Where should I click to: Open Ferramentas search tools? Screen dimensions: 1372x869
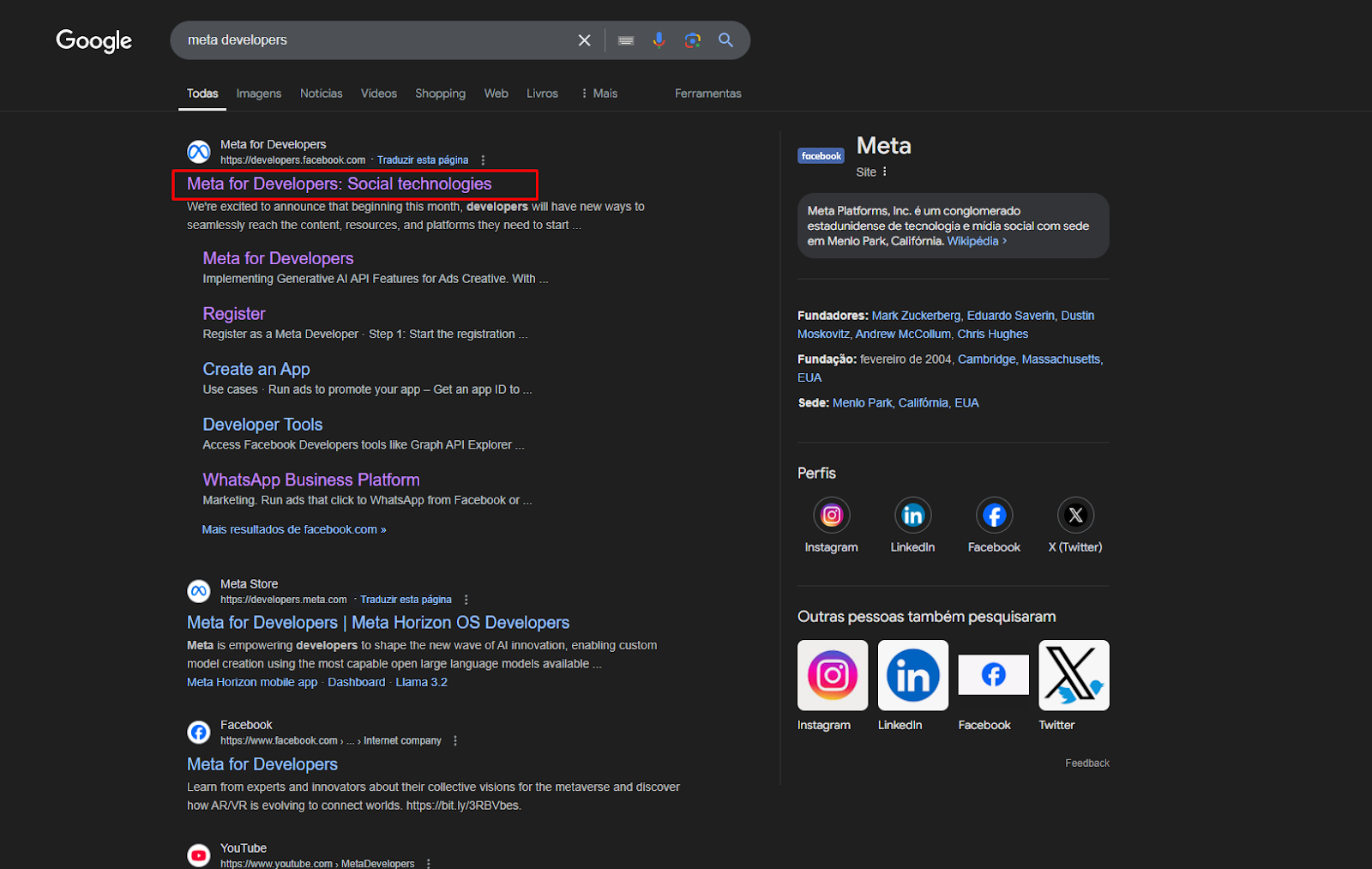point(707,94)
